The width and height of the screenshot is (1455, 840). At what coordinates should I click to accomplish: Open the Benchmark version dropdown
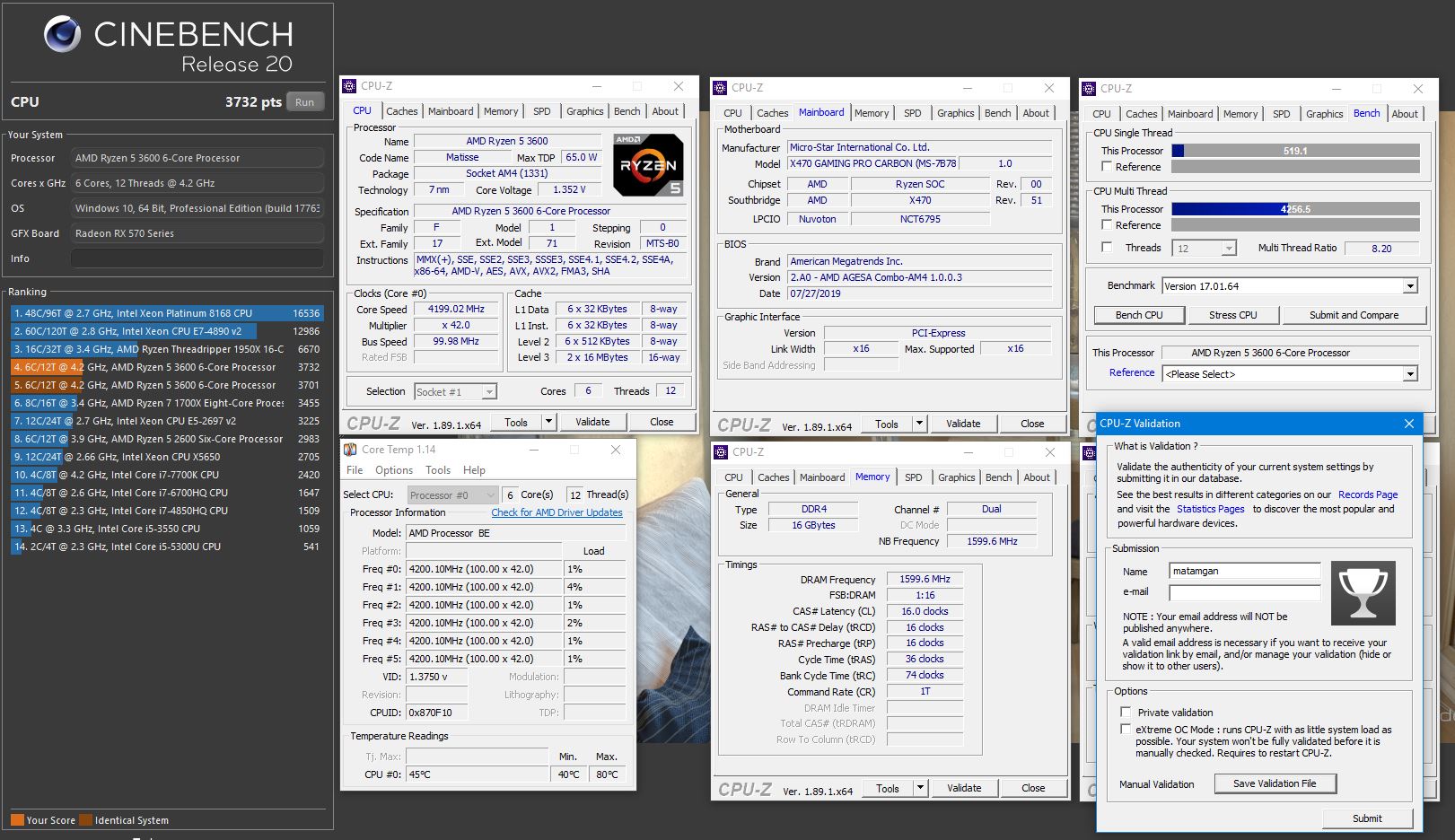[1410, 286]
